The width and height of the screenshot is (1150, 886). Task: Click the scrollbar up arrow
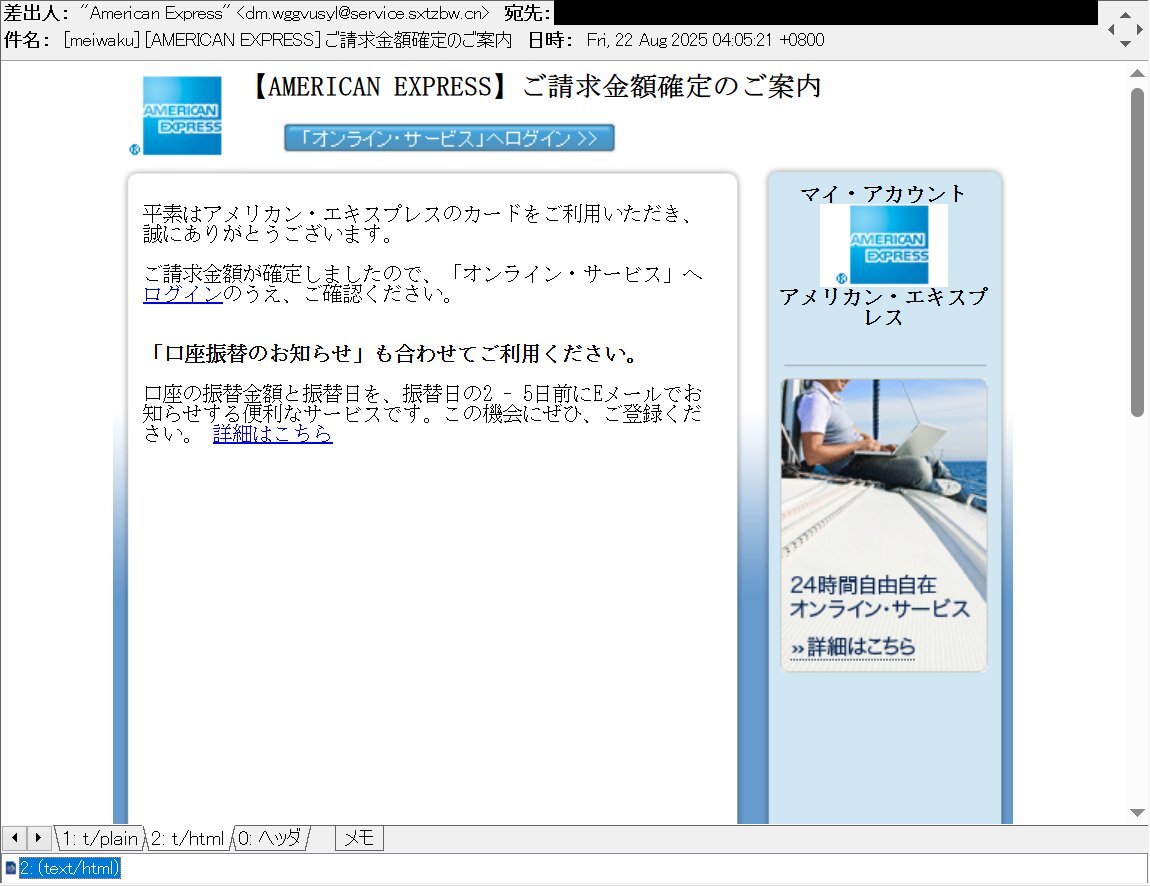pos(1138,73)
